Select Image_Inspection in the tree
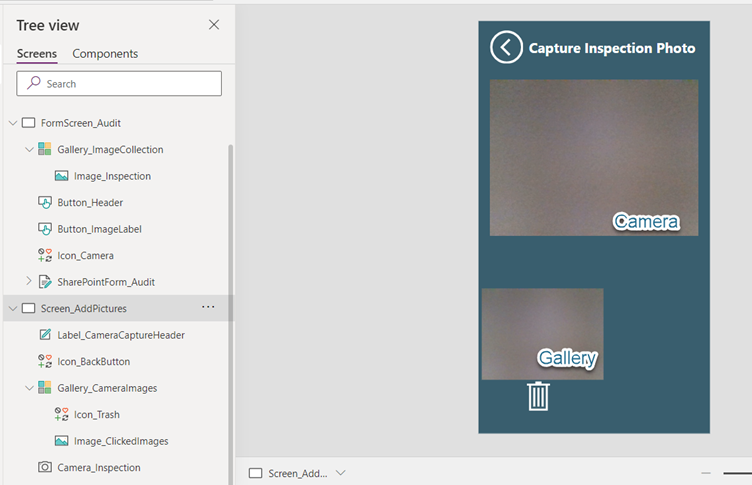The image size is (752, 485). click(x=112, y=176)
